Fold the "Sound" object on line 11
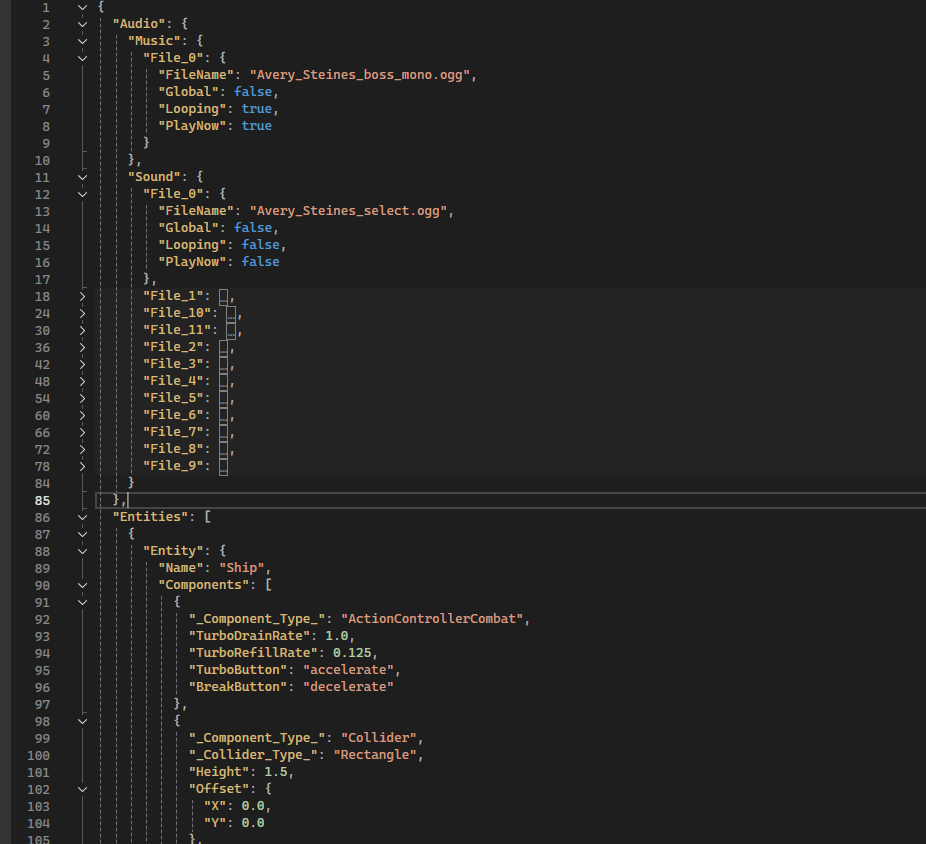926x844 pixels. tap(82, 177)
